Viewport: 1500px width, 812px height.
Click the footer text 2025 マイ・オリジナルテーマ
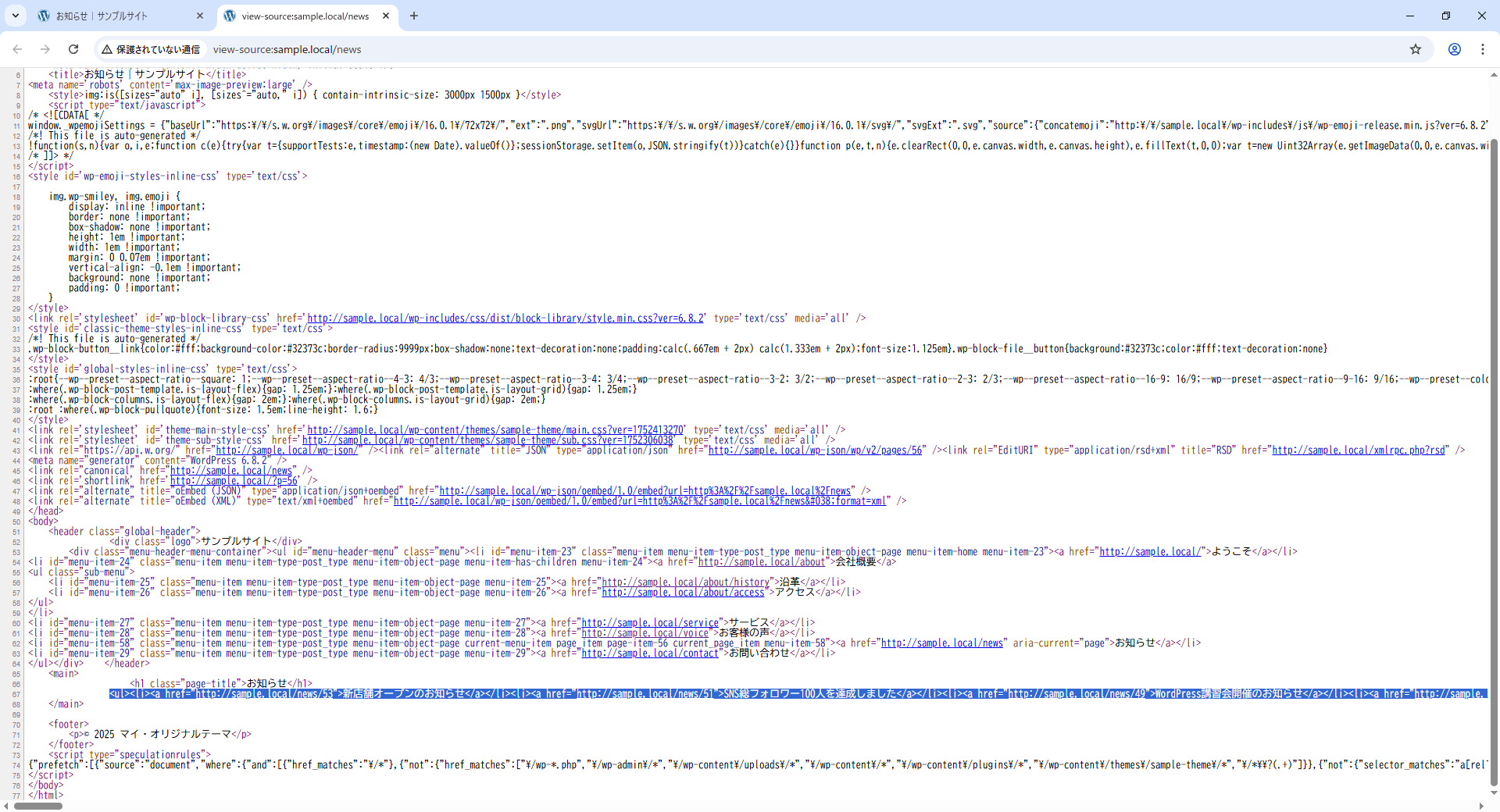(162, 735)
